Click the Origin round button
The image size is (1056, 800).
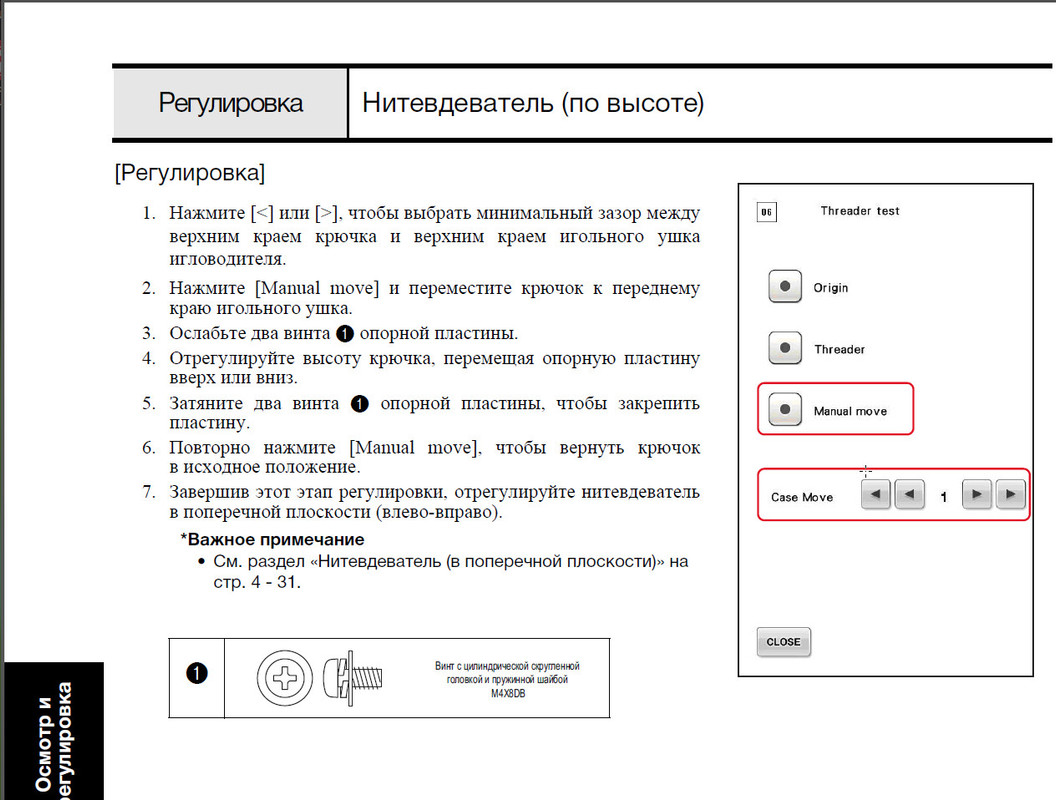pos(785,286)
